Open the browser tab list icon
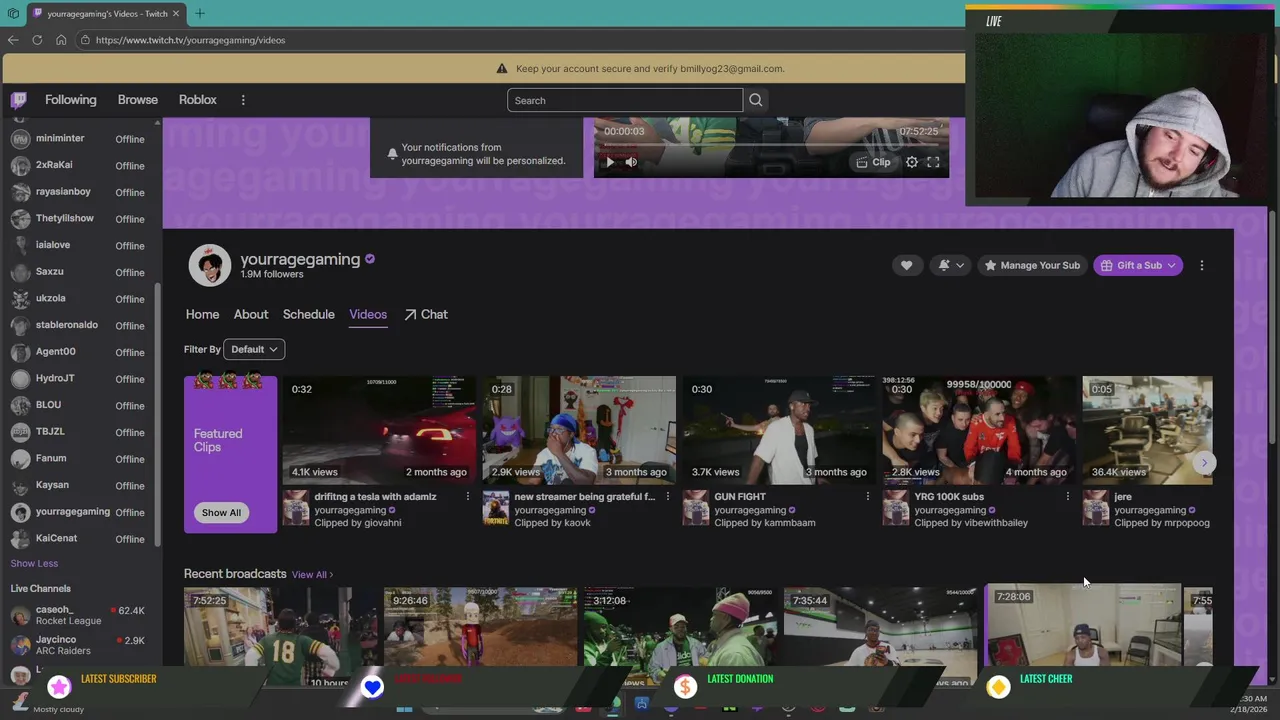 click(x=13, y=13)
